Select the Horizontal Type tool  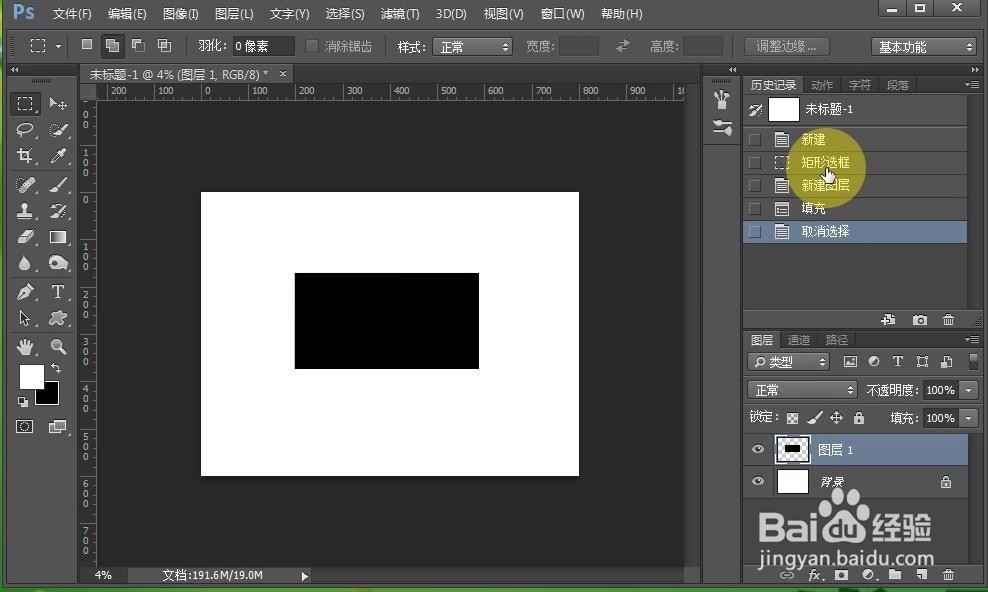(57, 291)
